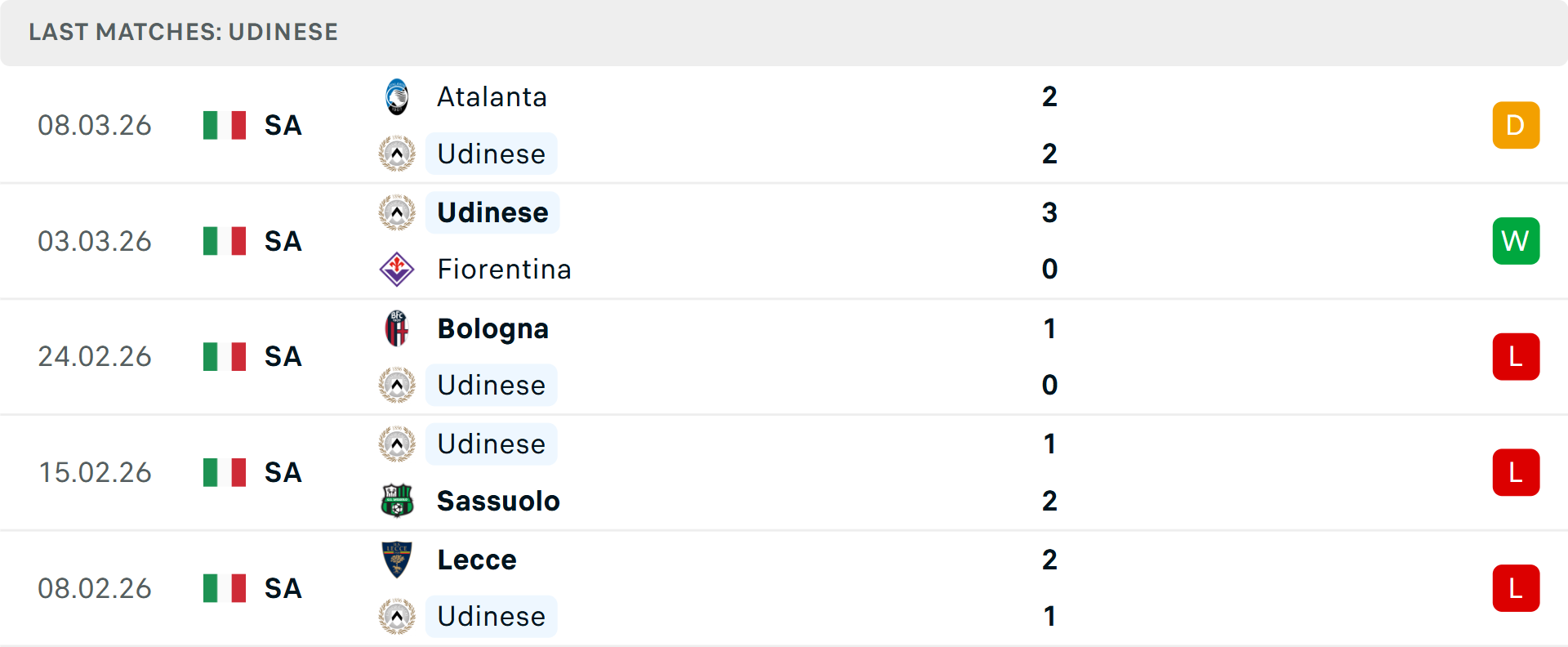The height and width of the screenshot is (647, 1568).
Task: Open the Sassuolo team link
Action: 498,501
